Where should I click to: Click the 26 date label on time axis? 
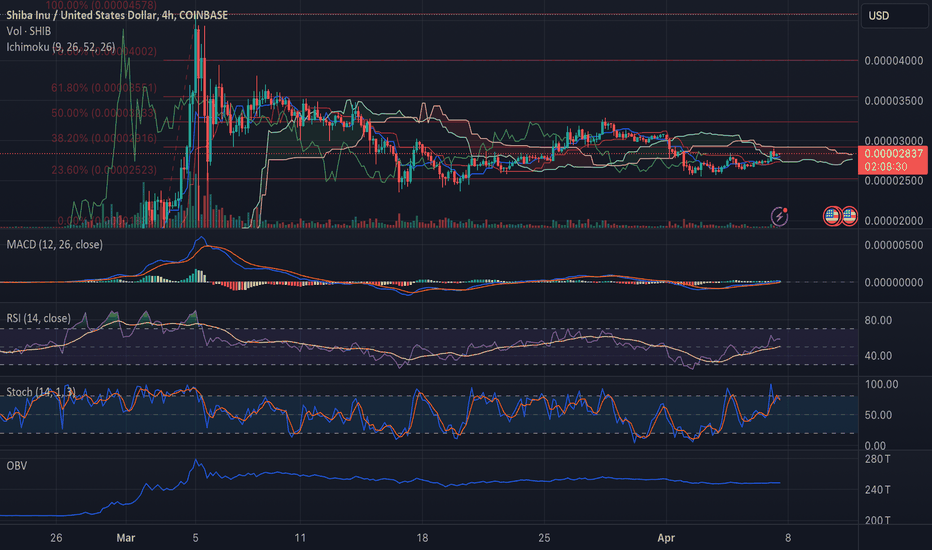[56, 538]
